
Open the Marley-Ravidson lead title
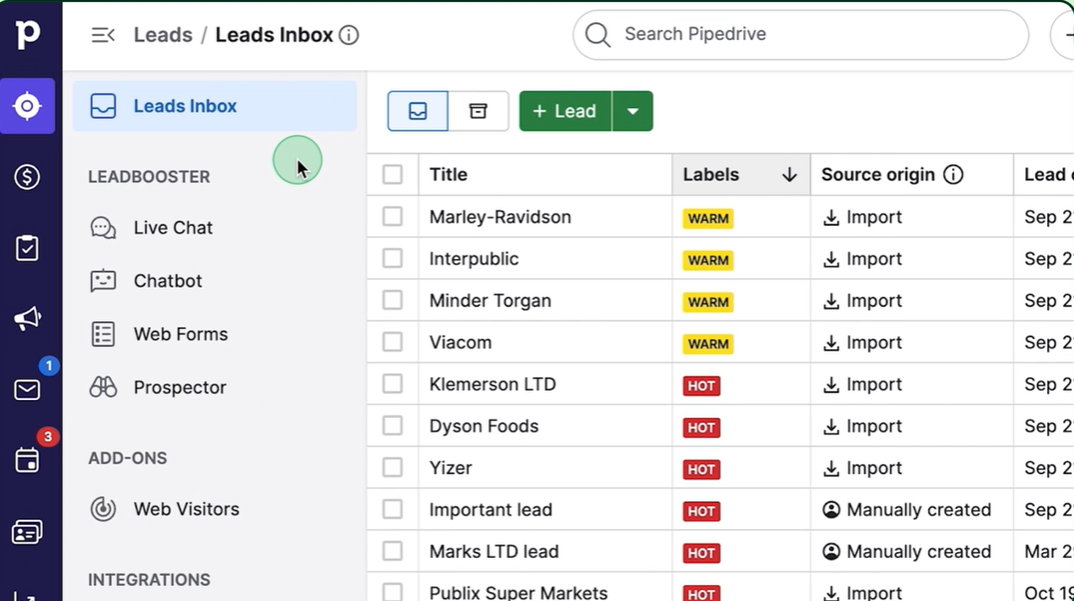point(500,217)
